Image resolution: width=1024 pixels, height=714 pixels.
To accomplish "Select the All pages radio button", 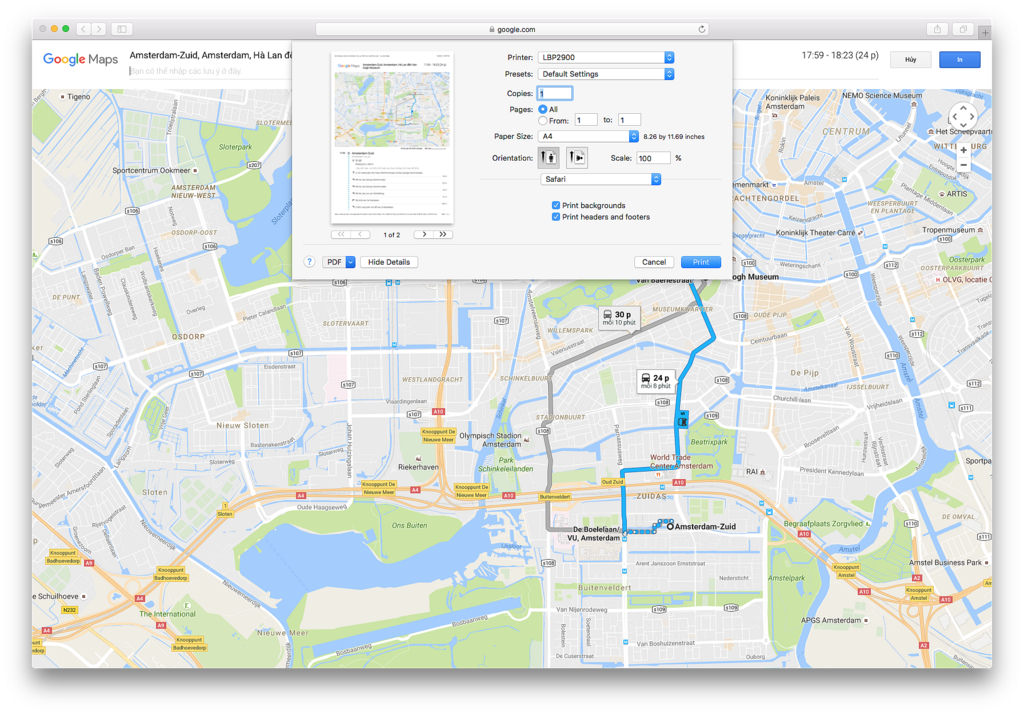I will (543, 109).
